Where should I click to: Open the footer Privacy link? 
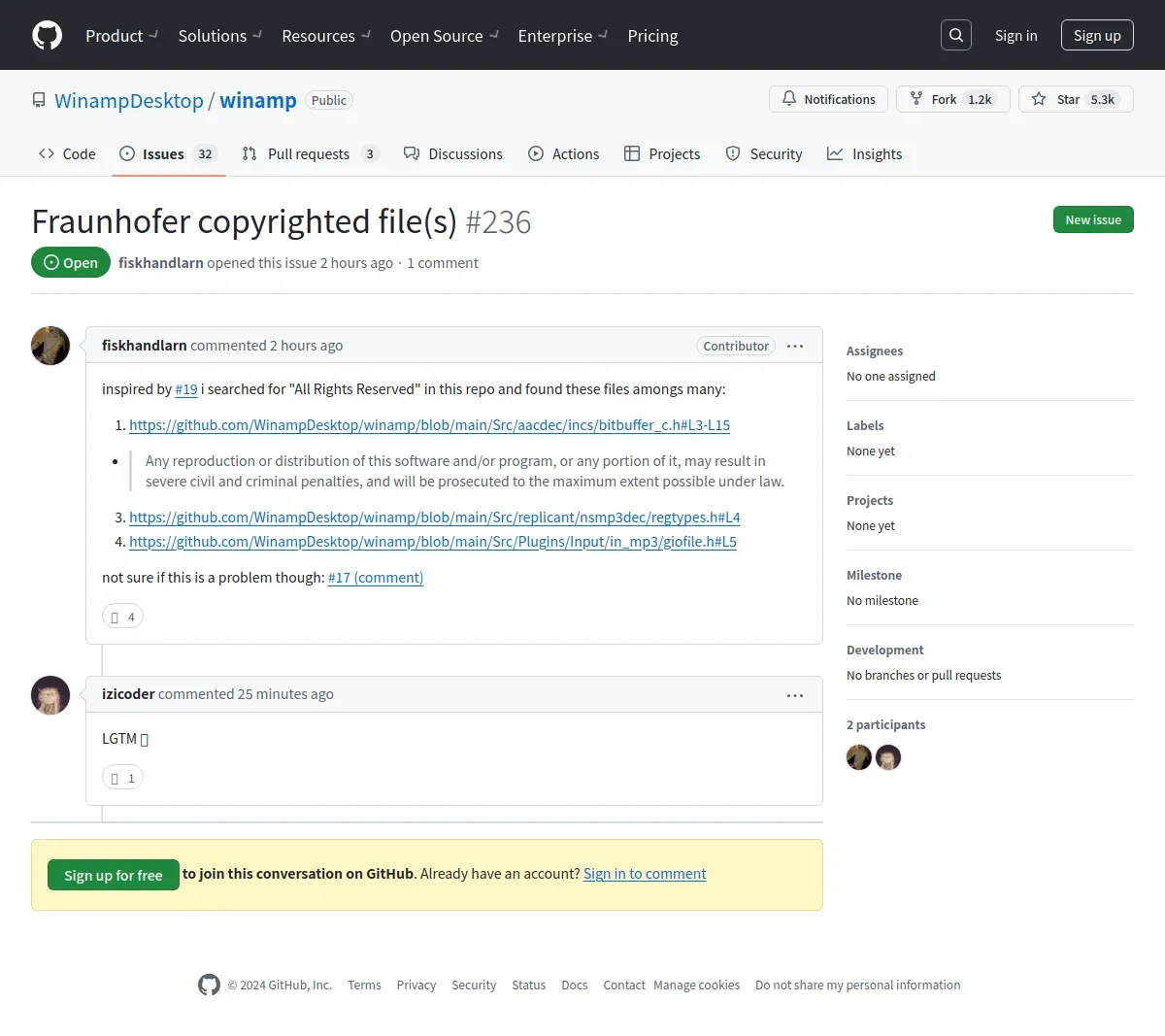point(416,985)
